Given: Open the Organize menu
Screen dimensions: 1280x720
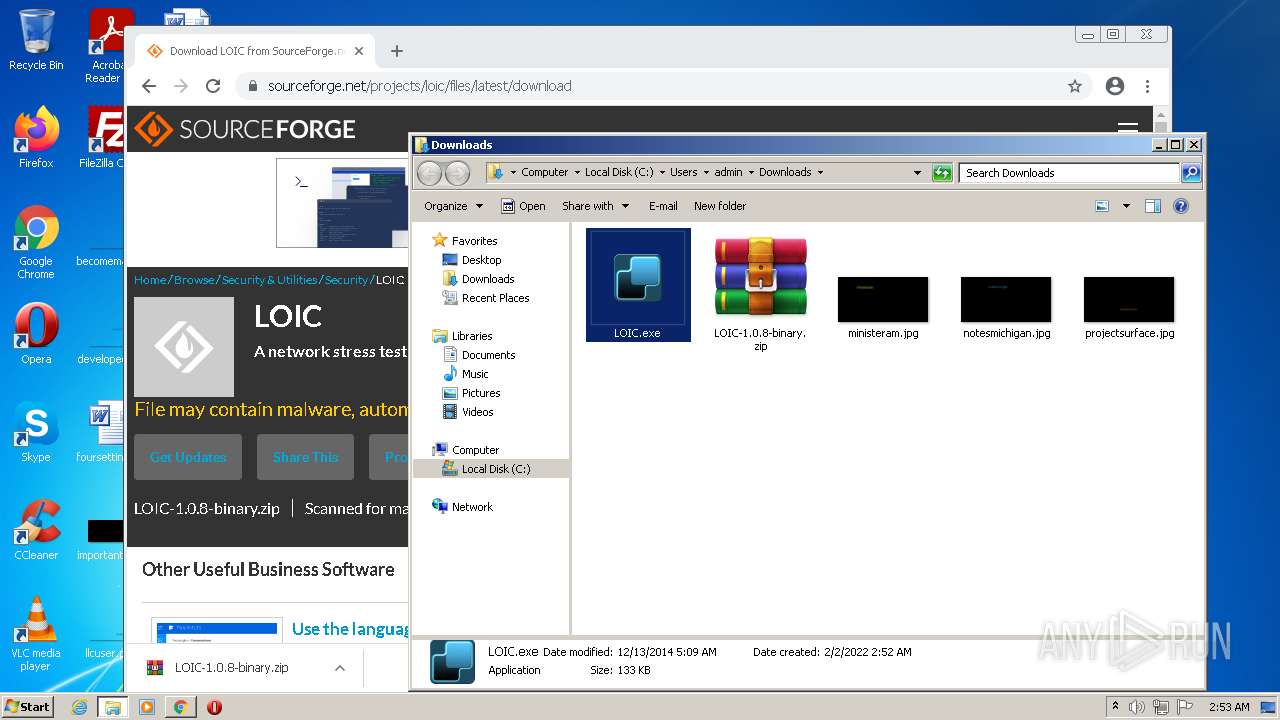Looking at the screenshot, I should tap(453, 206).
